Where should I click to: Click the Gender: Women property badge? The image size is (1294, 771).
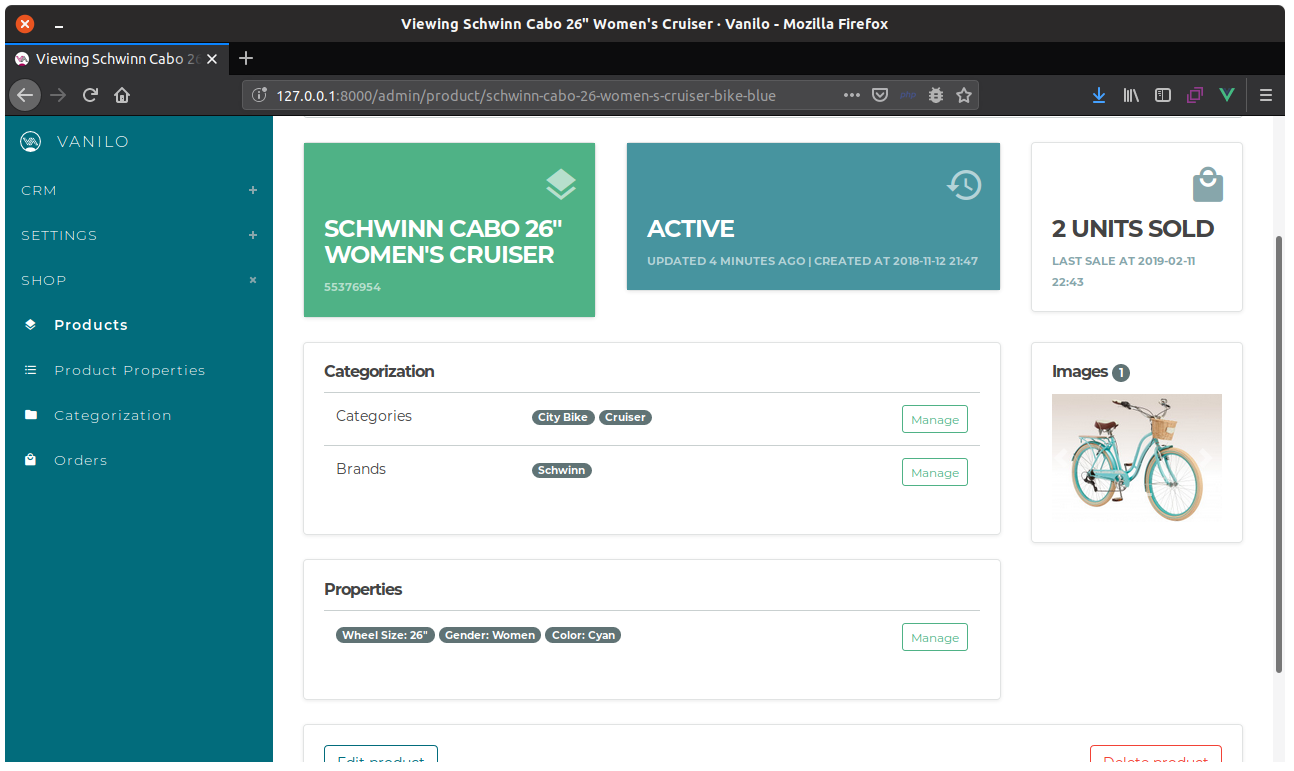490,635
